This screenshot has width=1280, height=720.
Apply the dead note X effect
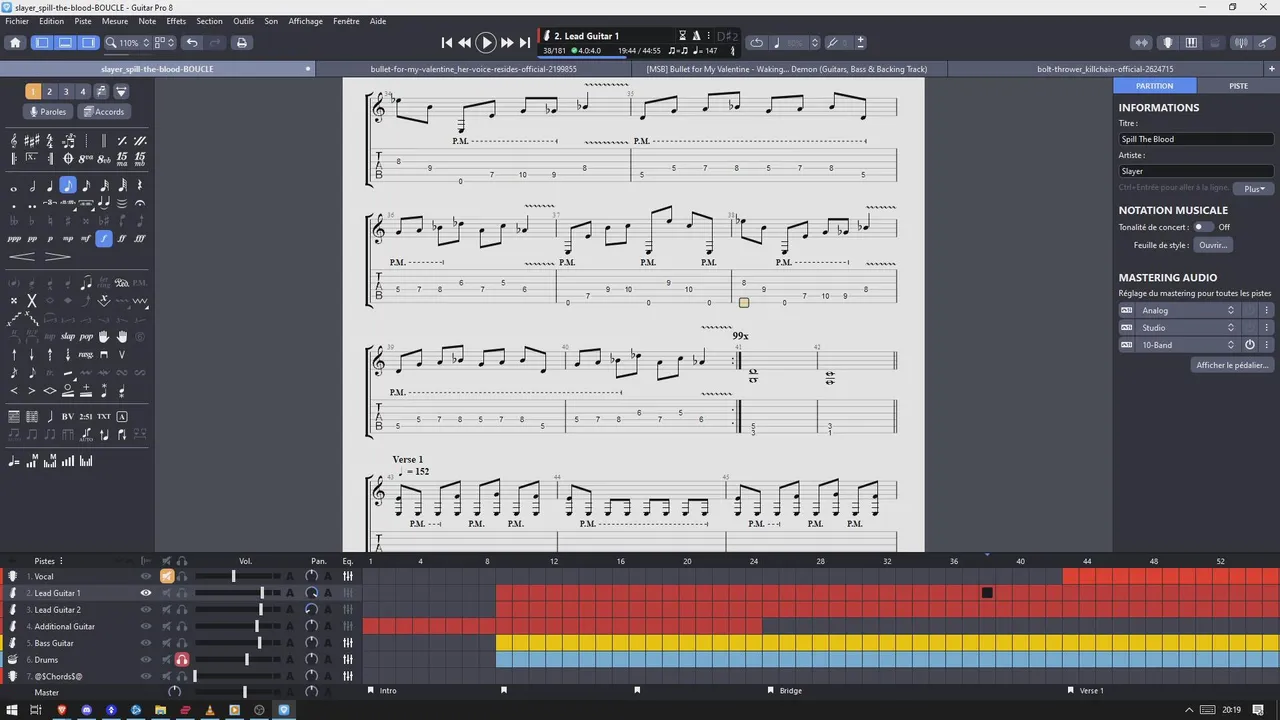[32, 300]
